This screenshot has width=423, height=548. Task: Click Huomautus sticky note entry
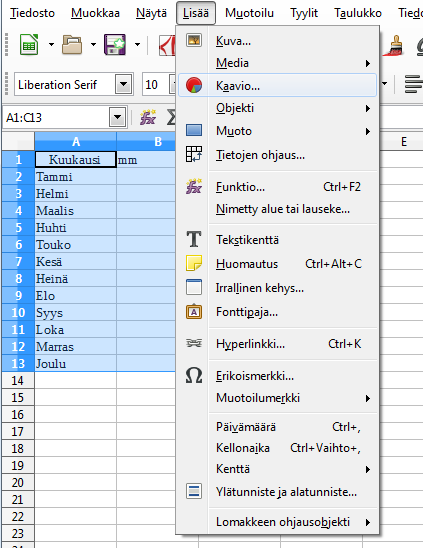pyautogui.click(x=277, y=264)
